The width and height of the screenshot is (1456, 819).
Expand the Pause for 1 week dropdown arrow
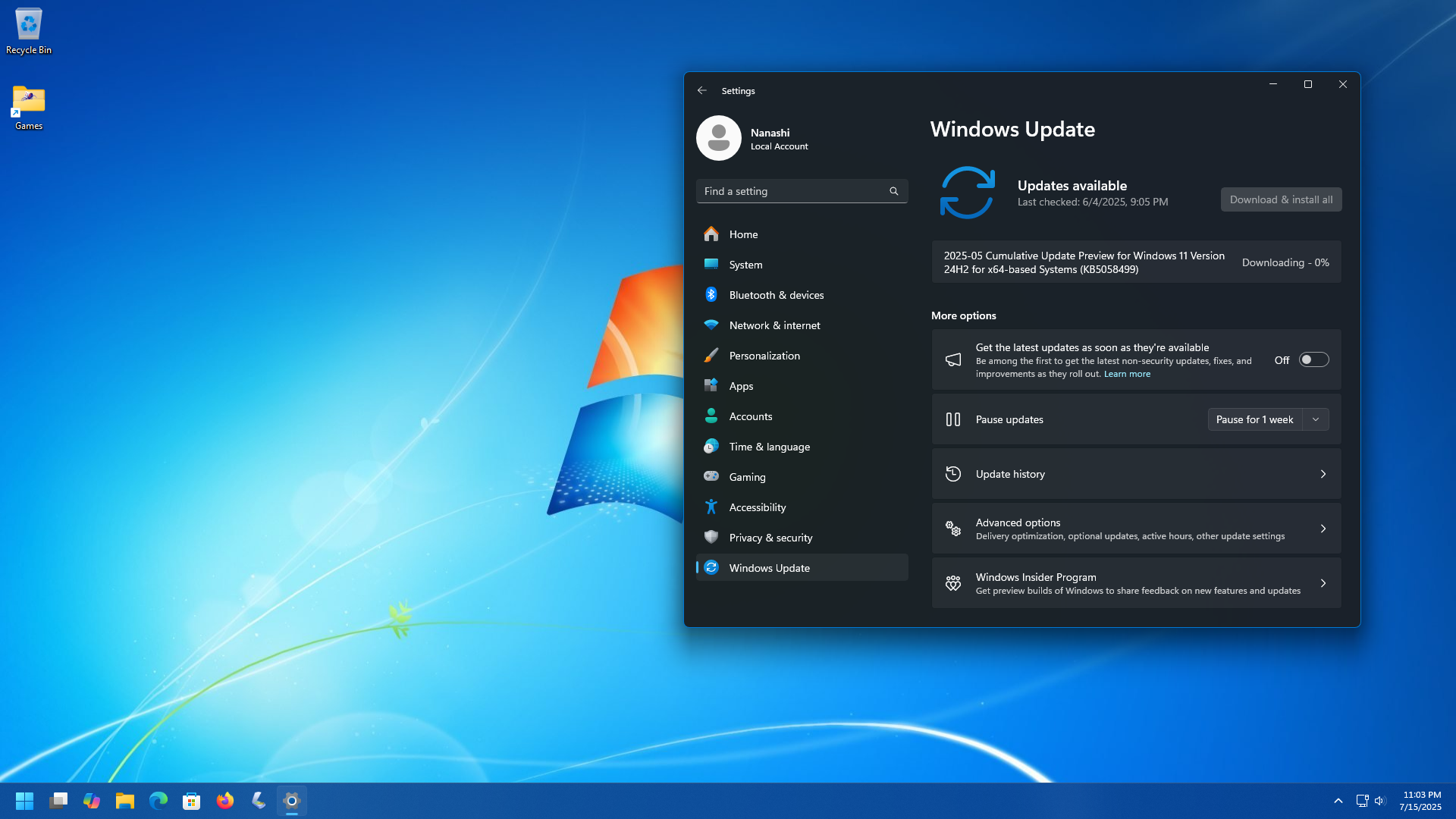pos(1316,419)
